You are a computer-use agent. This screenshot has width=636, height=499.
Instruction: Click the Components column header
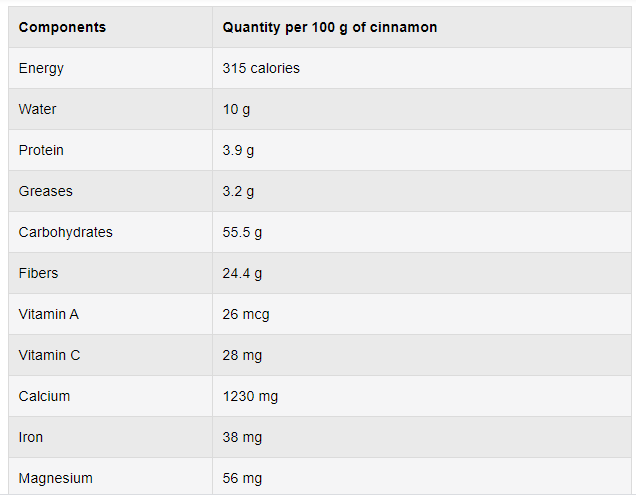[x=62, y=27]
